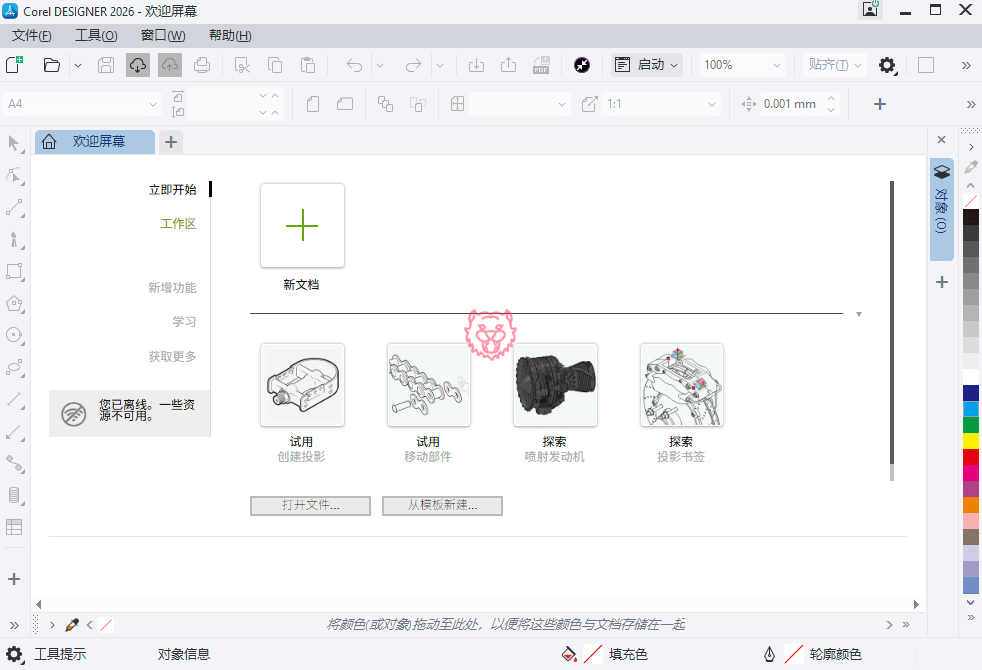
Task: Click the landscape orientation icon
Action: 345,104
